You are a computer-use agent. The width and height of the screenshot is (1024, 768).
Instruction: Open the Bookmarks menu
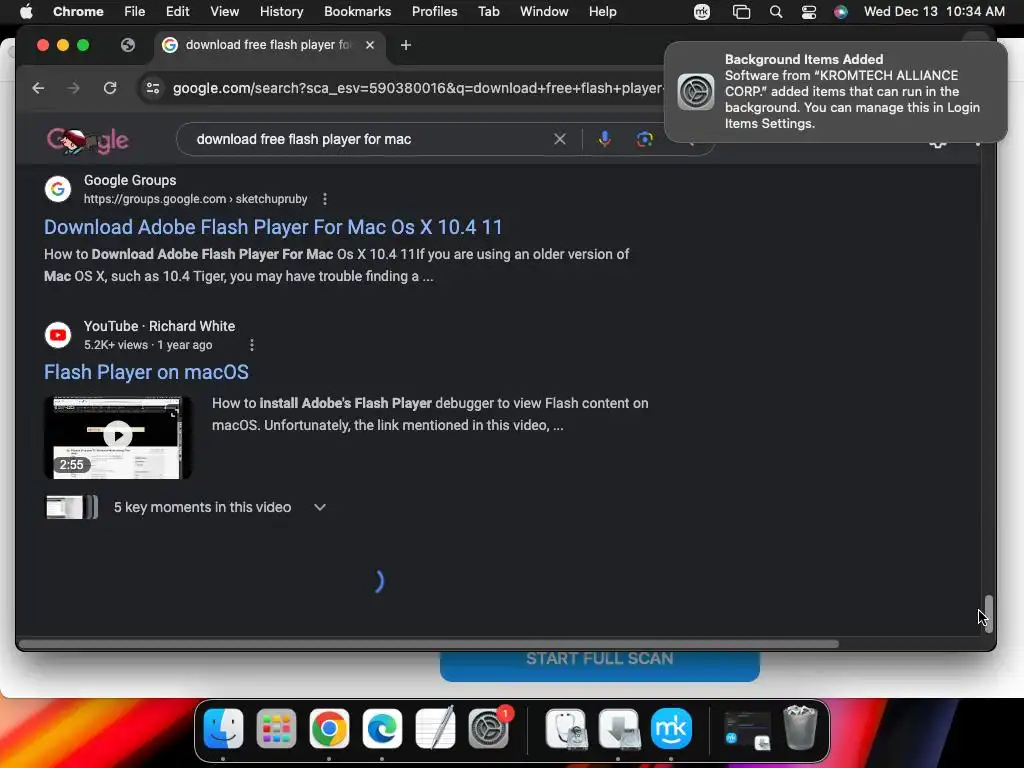pyautogui.click(x=357, y=11)
